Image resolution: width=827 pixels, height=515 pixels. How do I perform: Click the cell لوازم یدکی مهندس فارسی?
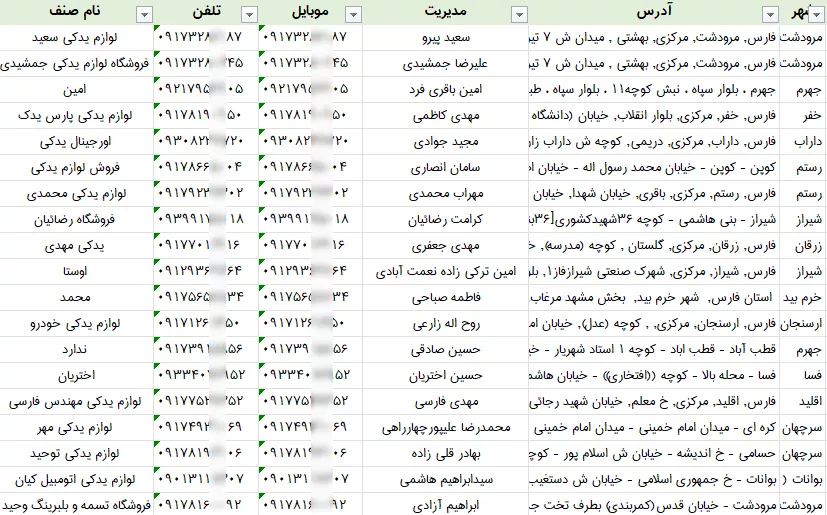(x=76, y=401)
